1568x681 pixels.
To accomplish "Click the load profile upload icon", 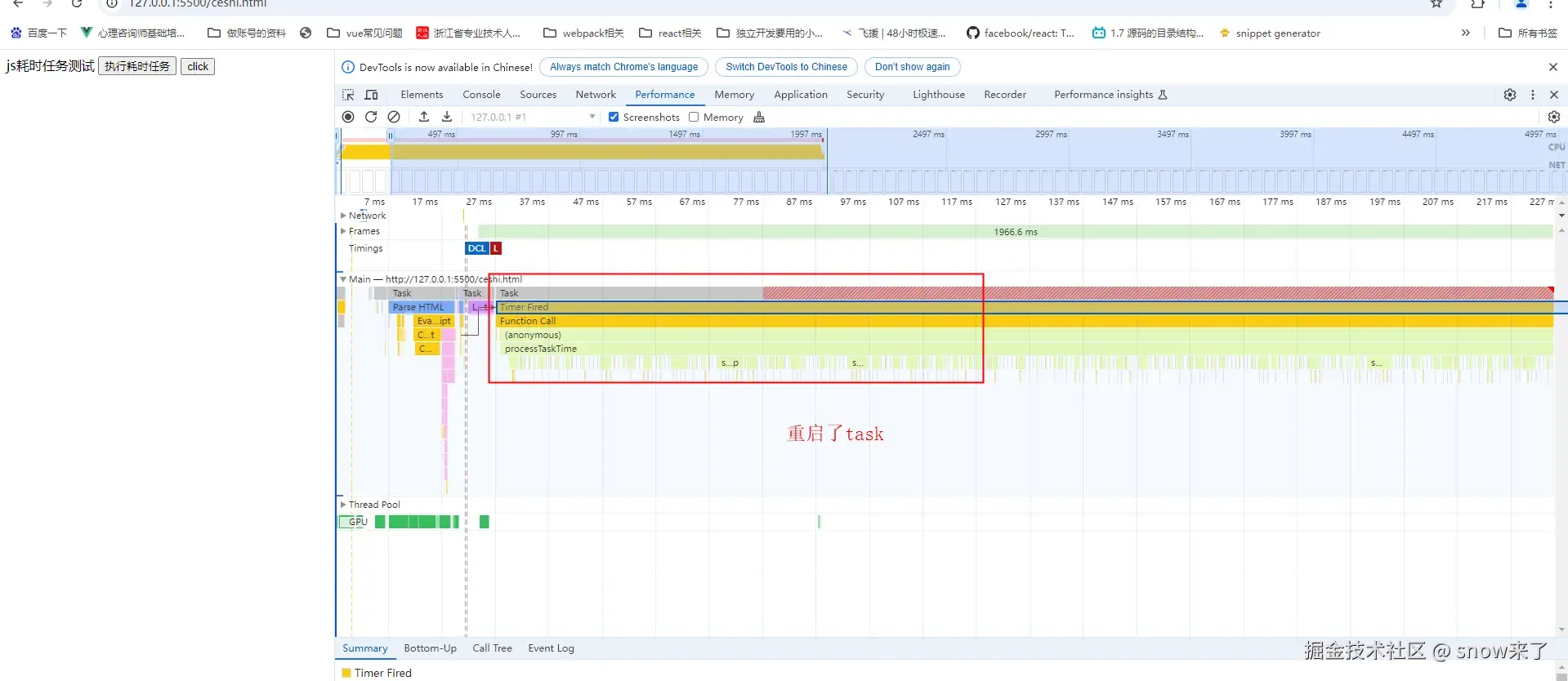I will pyautogui.click(x=424, y=117).
